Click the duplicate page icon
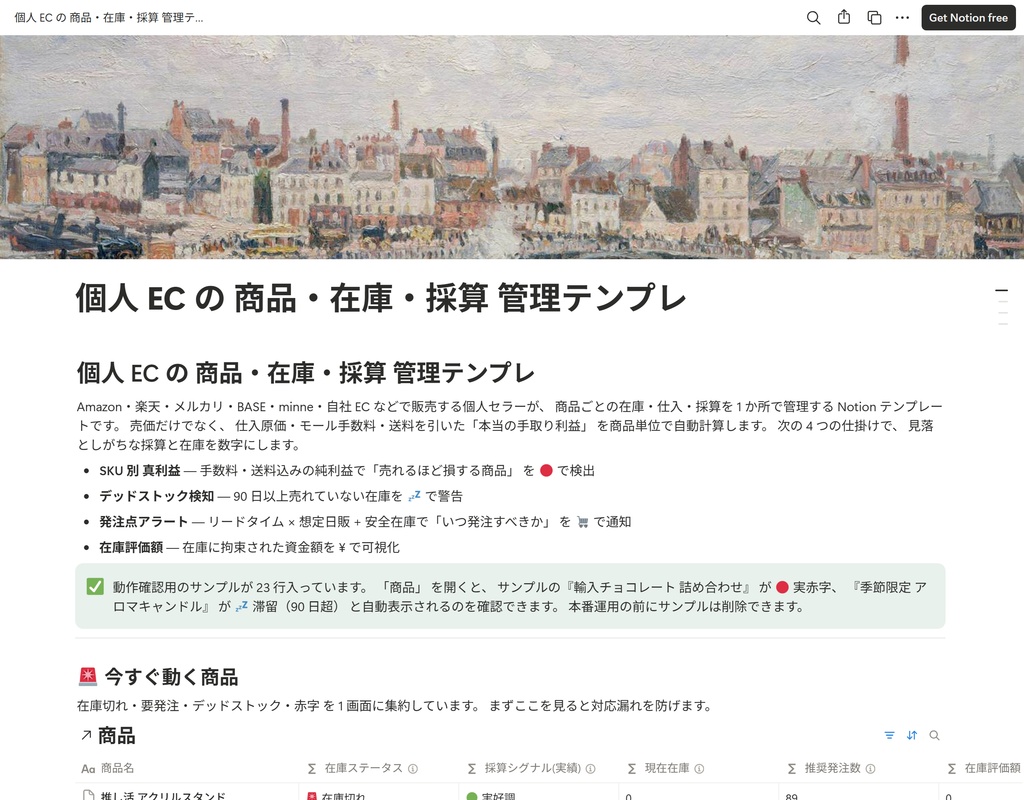Image resolution: width=1024 pixels, height=800 pixels. (x=874, y=18)
